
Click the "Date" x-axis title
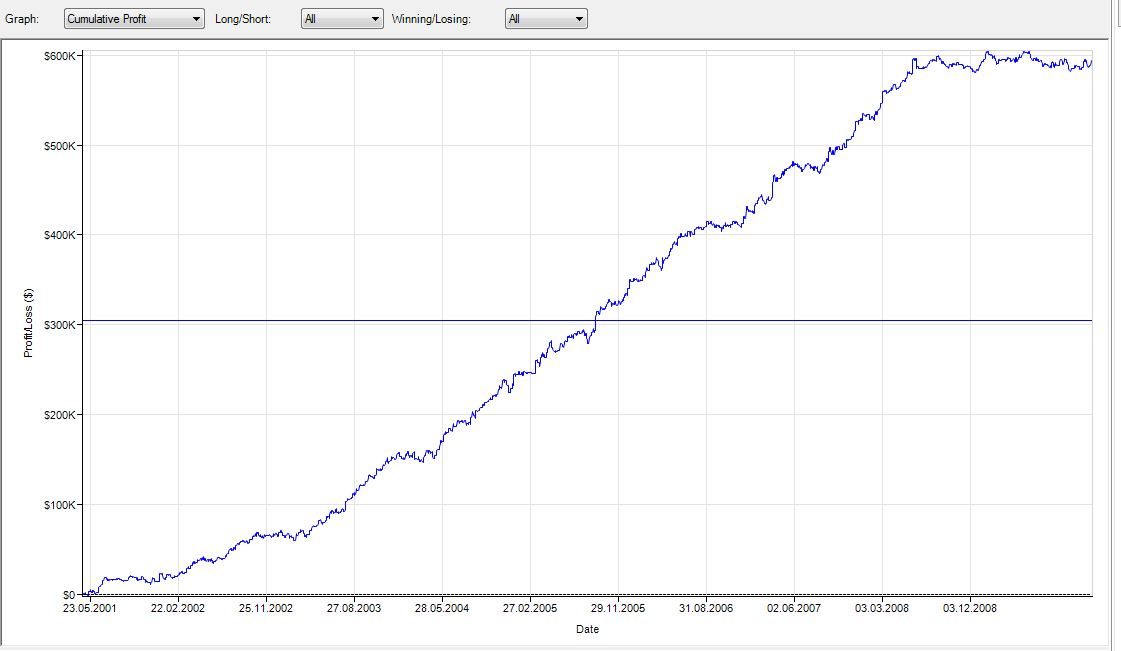pyautogui.click(x=588, y=629)
